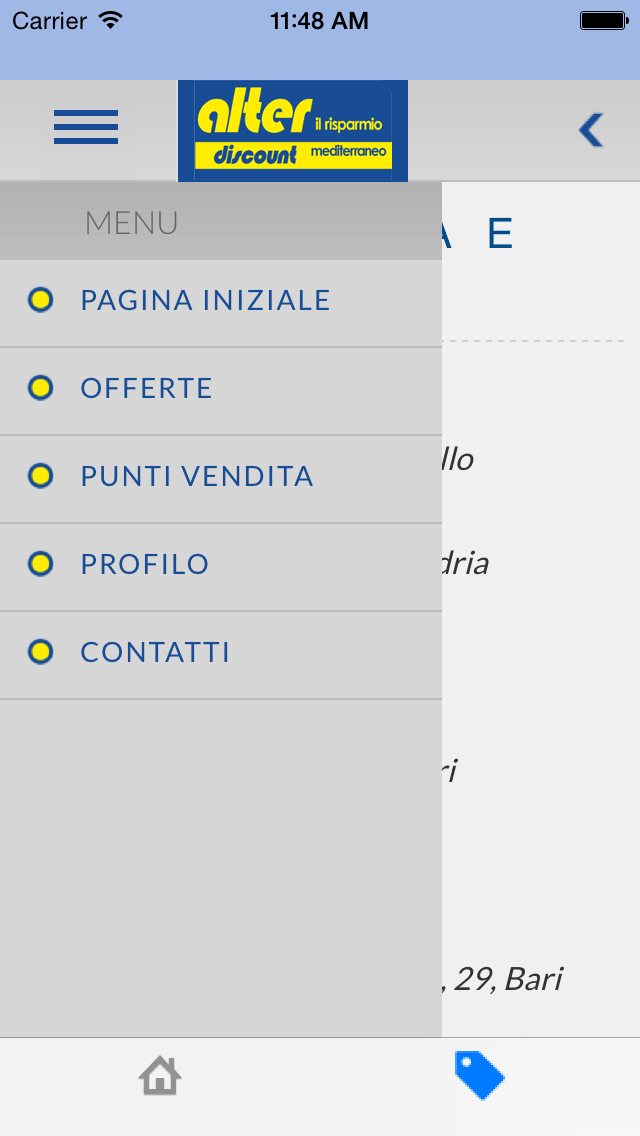The width and height of the screenshot is (640, 1136).
Task: Tap the hamburger menu icon
Action: tap(86, 127)
